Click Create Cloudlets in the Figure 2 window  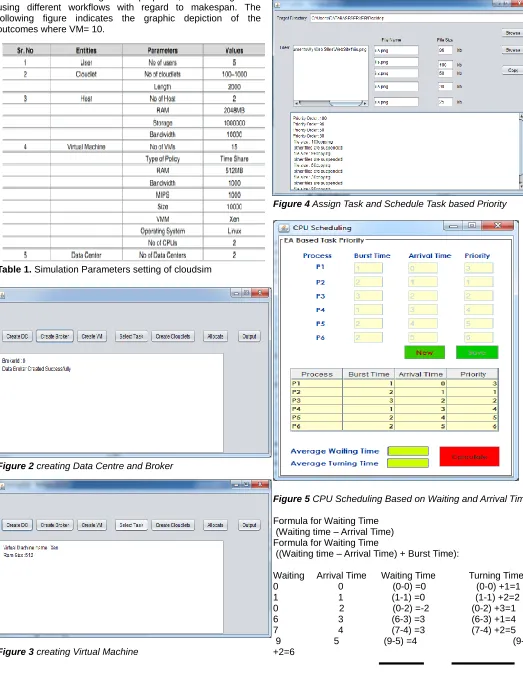click(173, 336)
